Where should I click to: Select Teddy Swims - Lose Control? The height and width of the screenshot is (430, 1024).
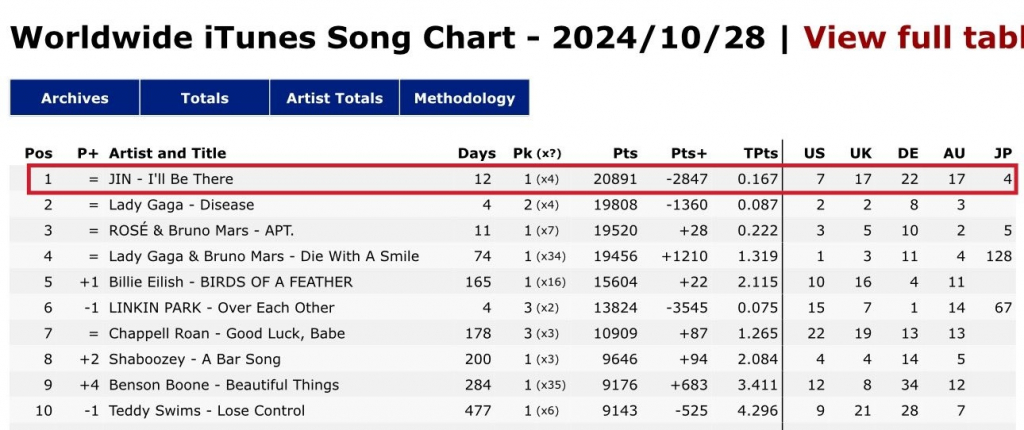[206, 411]
